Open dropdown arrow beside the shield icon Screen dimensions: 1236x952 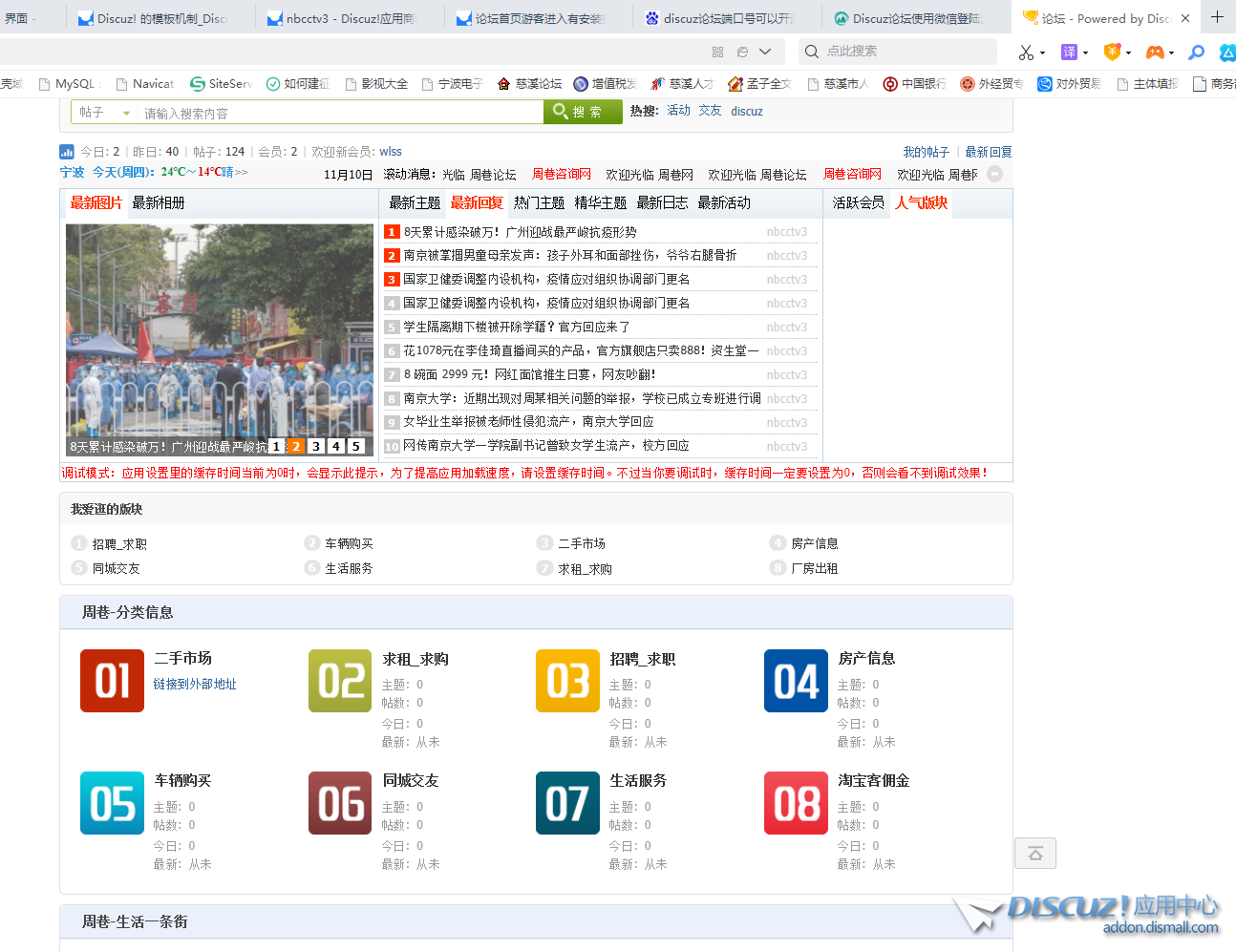(1128, 53)
